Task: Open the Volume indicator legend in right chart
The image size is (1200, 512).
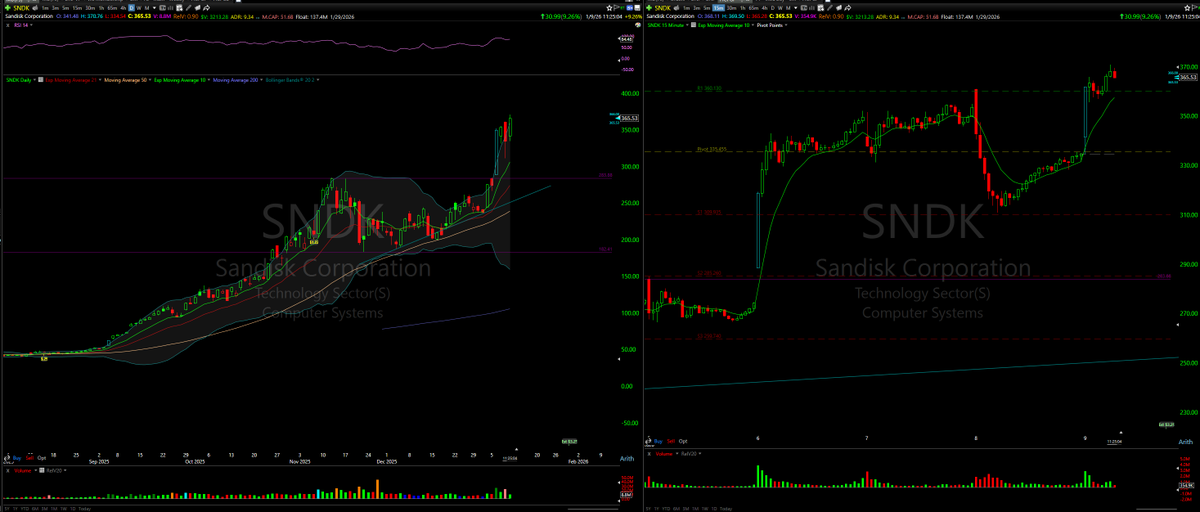Action: click(x=664, y=454)
